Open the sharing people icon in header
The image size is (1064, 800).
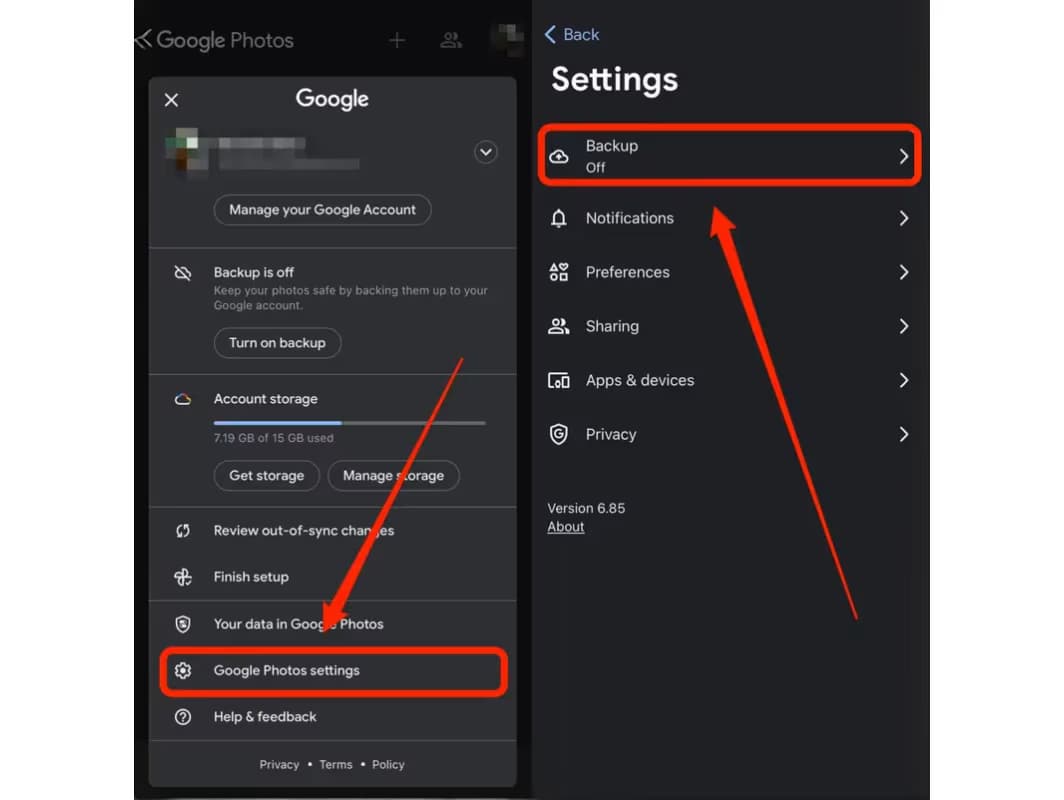451,40
